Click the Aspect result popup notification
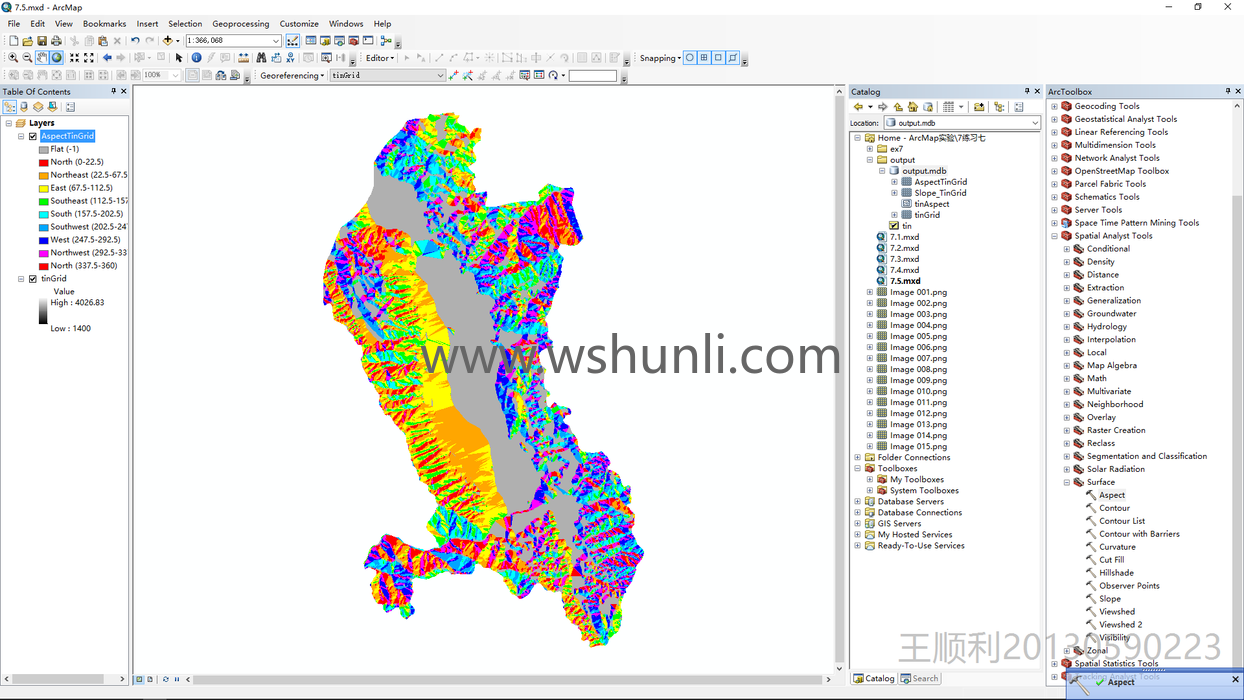 pyautogui.click(x=1155, y=683)
